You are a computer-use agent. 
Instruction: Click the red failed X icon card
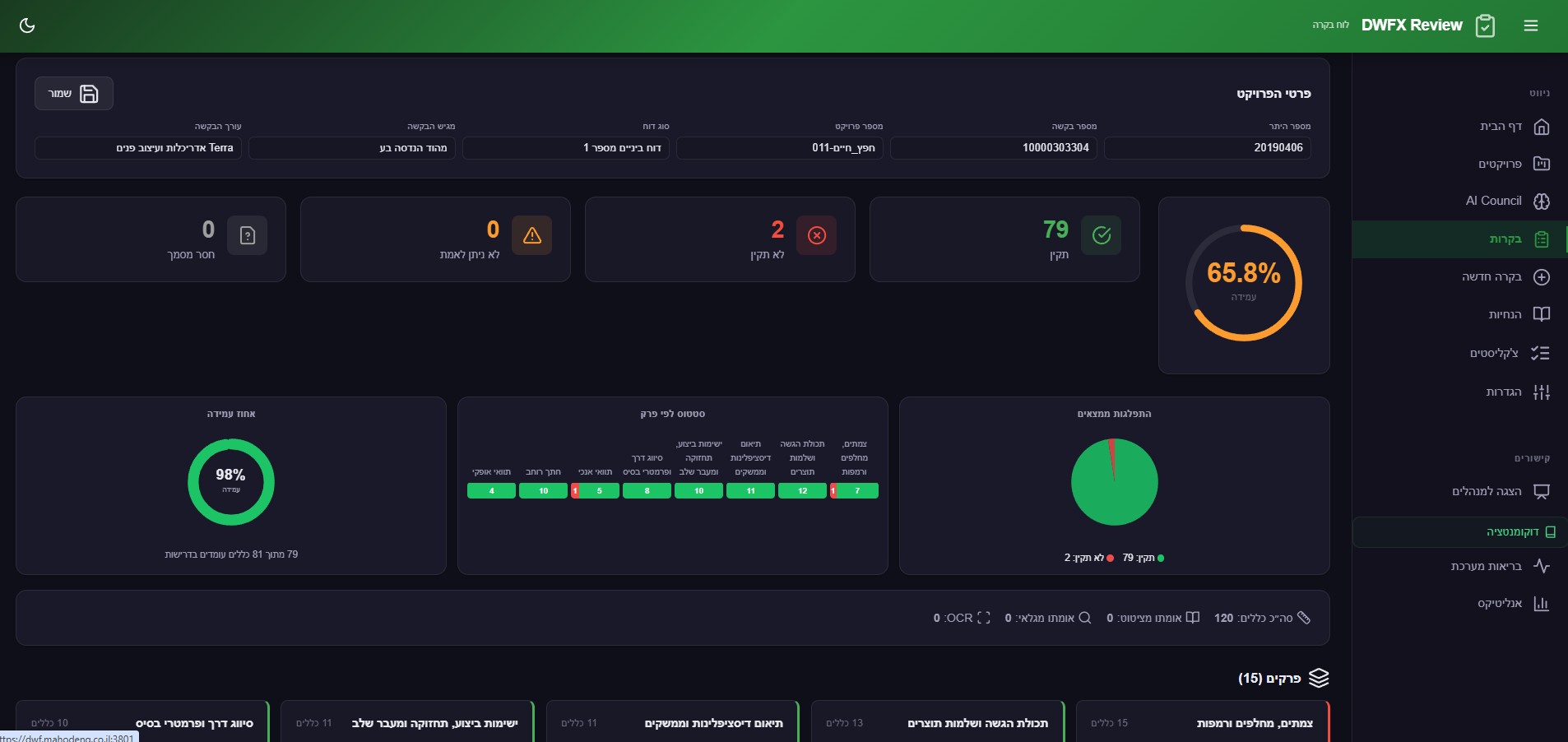[x=816, y=235]
